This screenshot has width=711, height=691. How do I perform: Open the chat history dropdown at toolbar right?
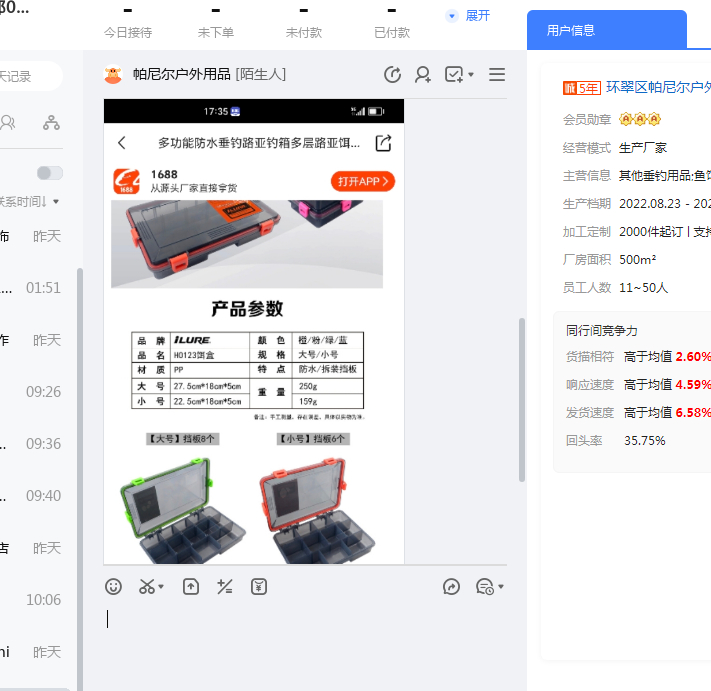click(490, 587)
